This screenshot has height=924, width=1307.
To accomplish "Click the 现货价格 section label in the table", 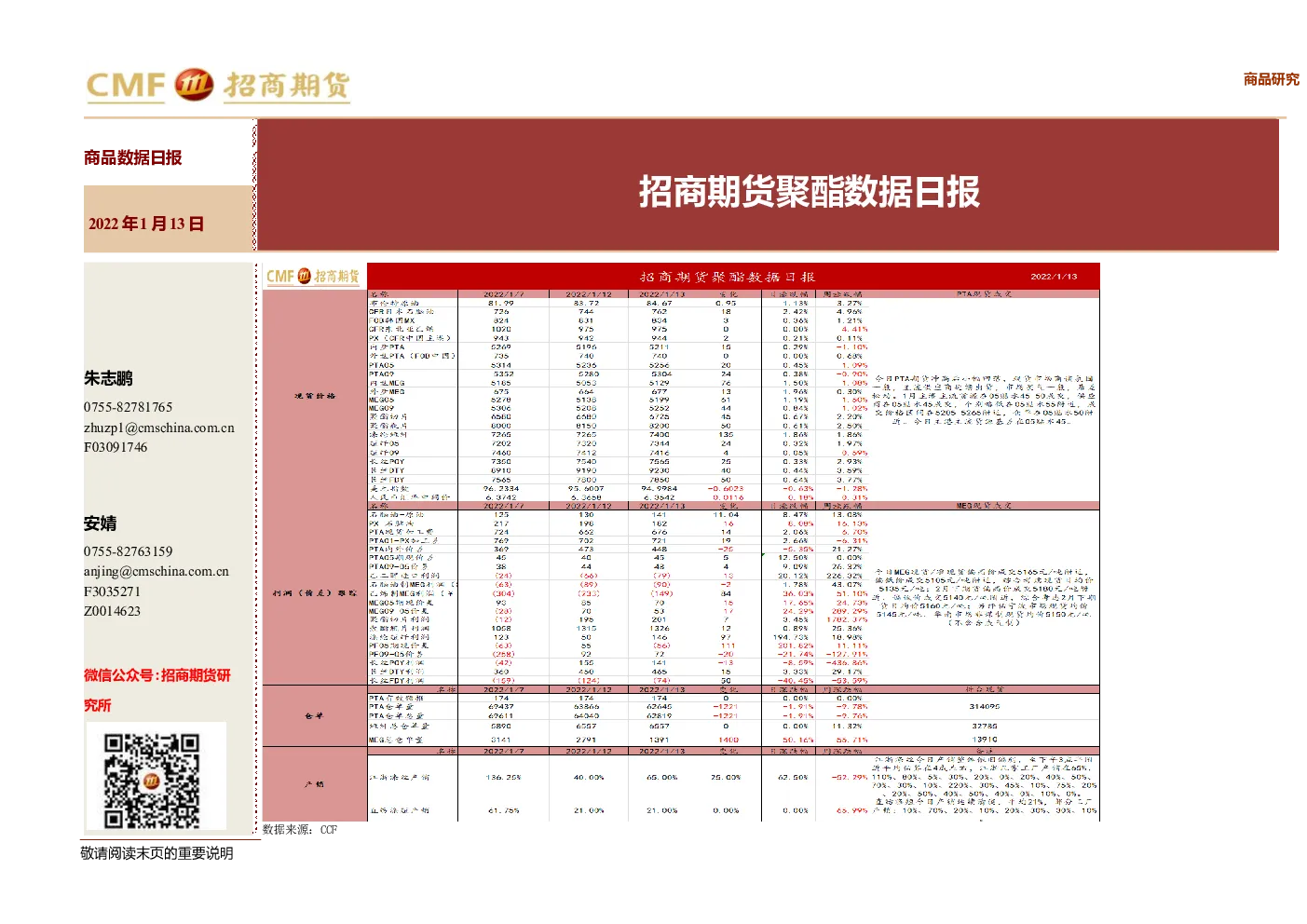I will coord(315,396).
